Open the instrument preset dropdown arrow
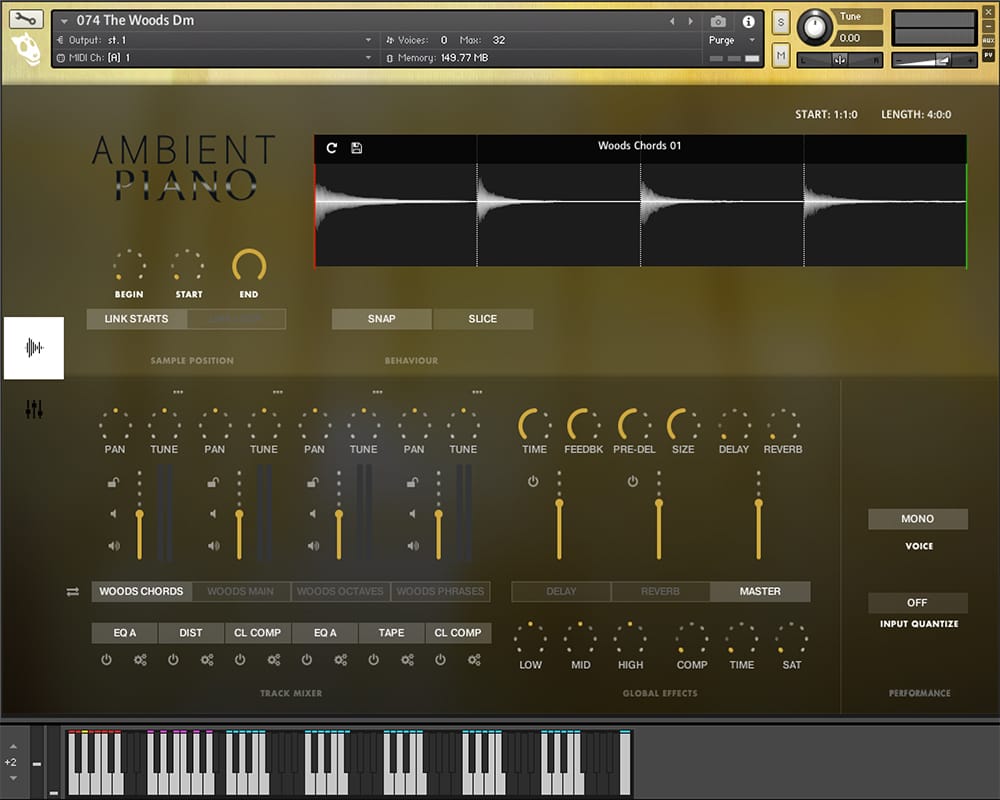 pos(65,21)
